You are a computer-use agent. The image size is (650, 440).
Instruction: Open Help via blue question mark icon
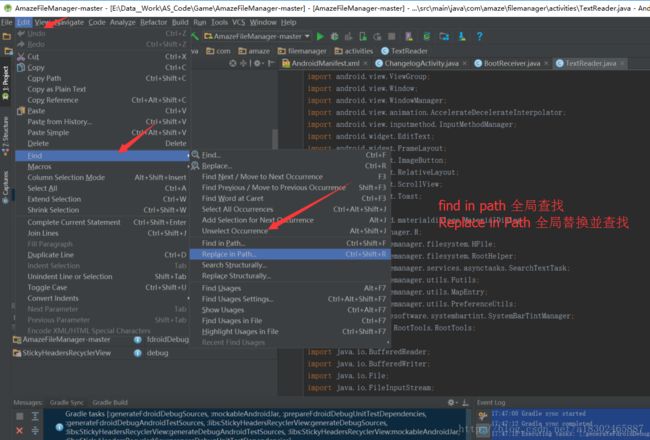480,36
